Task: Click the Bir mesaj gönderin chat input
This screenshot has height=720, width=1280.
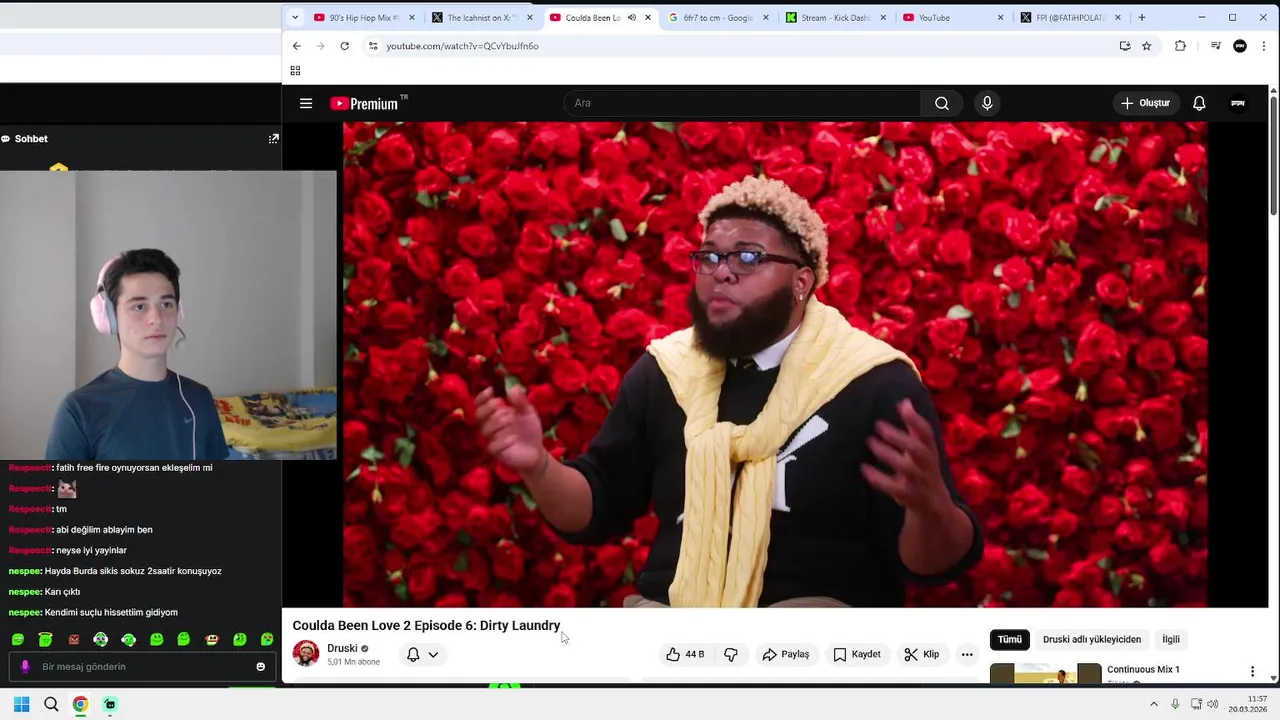Action: [140, 667]
